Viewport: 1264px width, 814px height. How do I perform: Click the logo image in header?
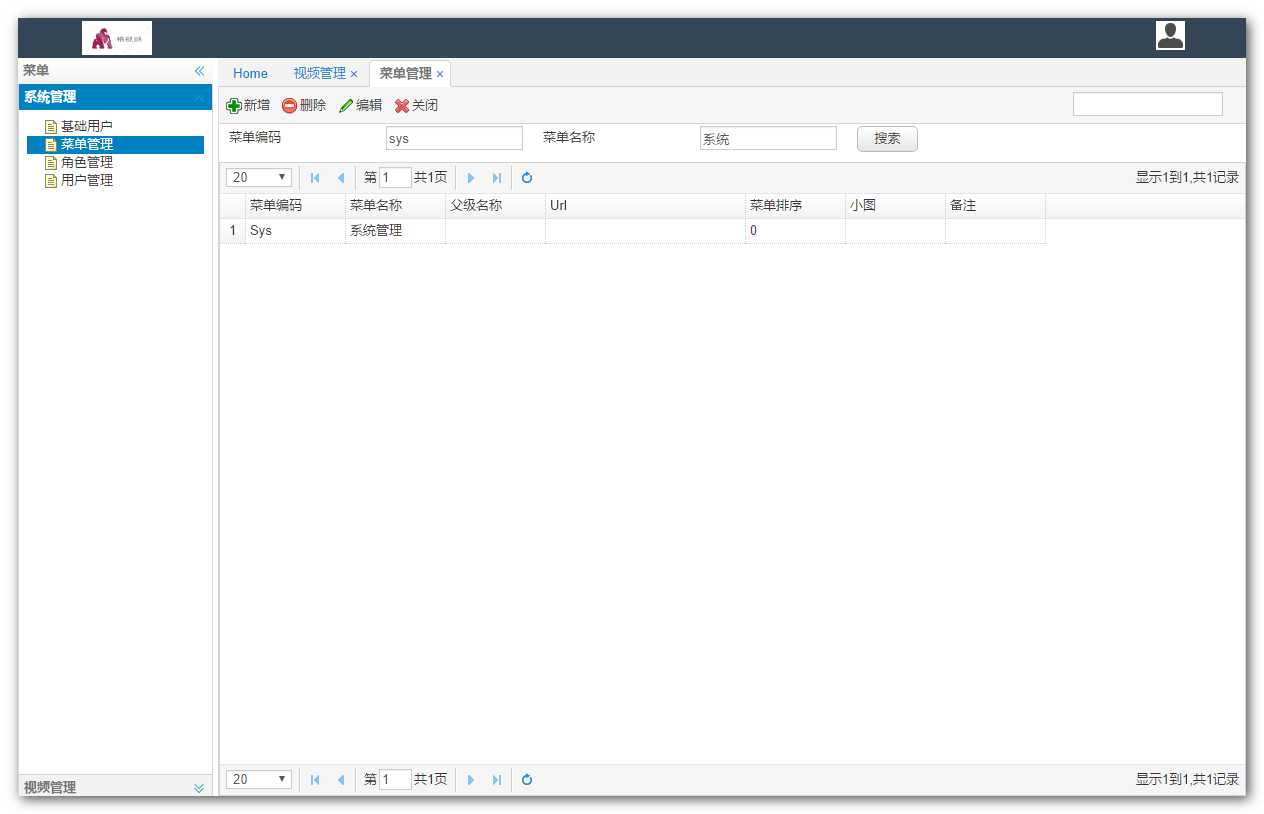tap(117, 38)
